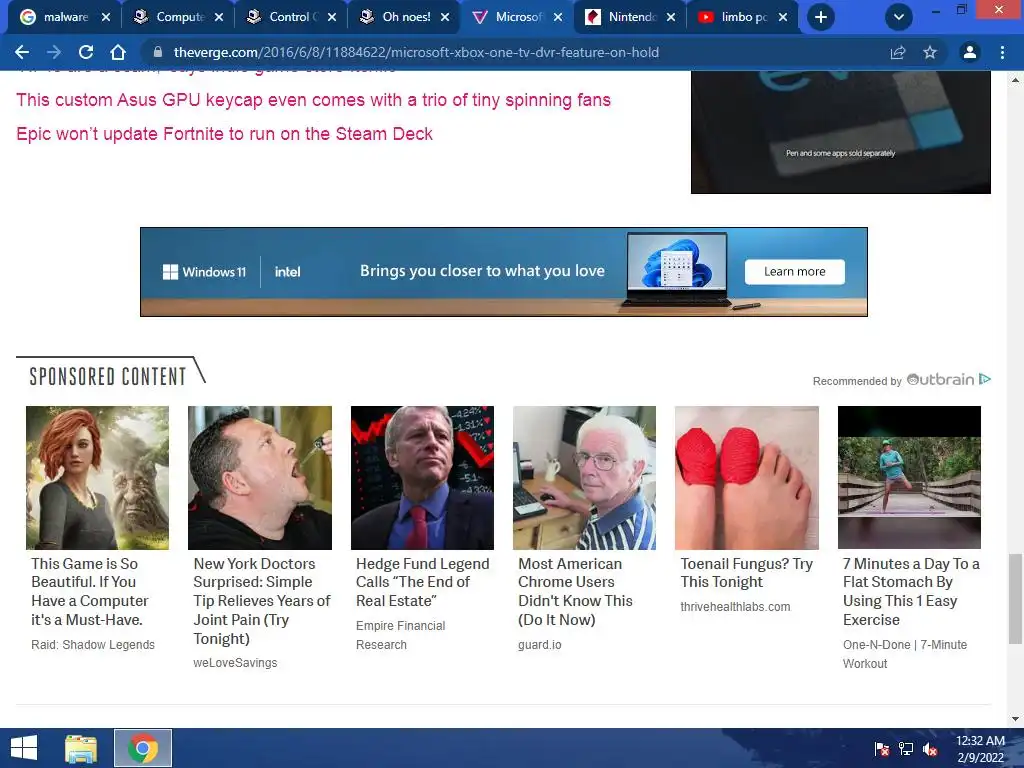Open the Action Center flag tray icon
Image resolution: width=1024 pixels, height=768 pixels.
coord(882,748)
